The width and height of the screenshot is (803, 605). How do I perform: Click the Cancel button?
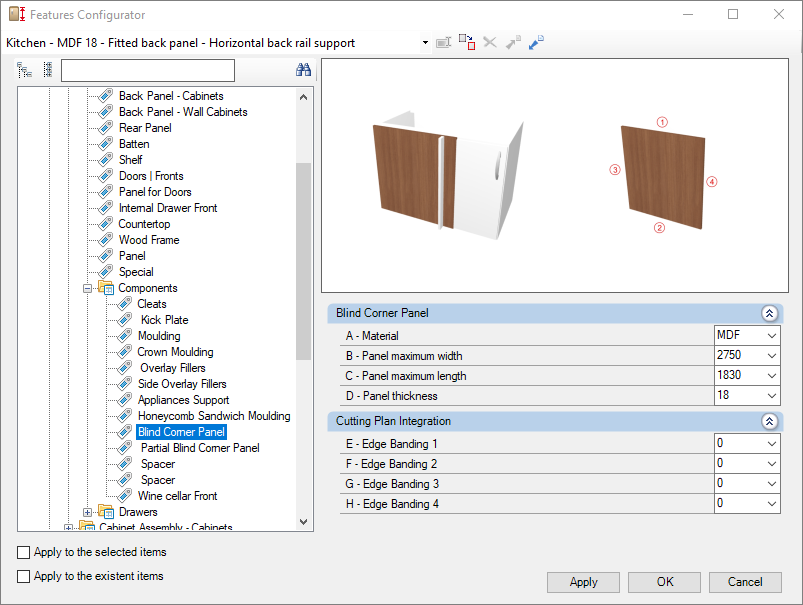pyautogui.click(x=745, y=582)
